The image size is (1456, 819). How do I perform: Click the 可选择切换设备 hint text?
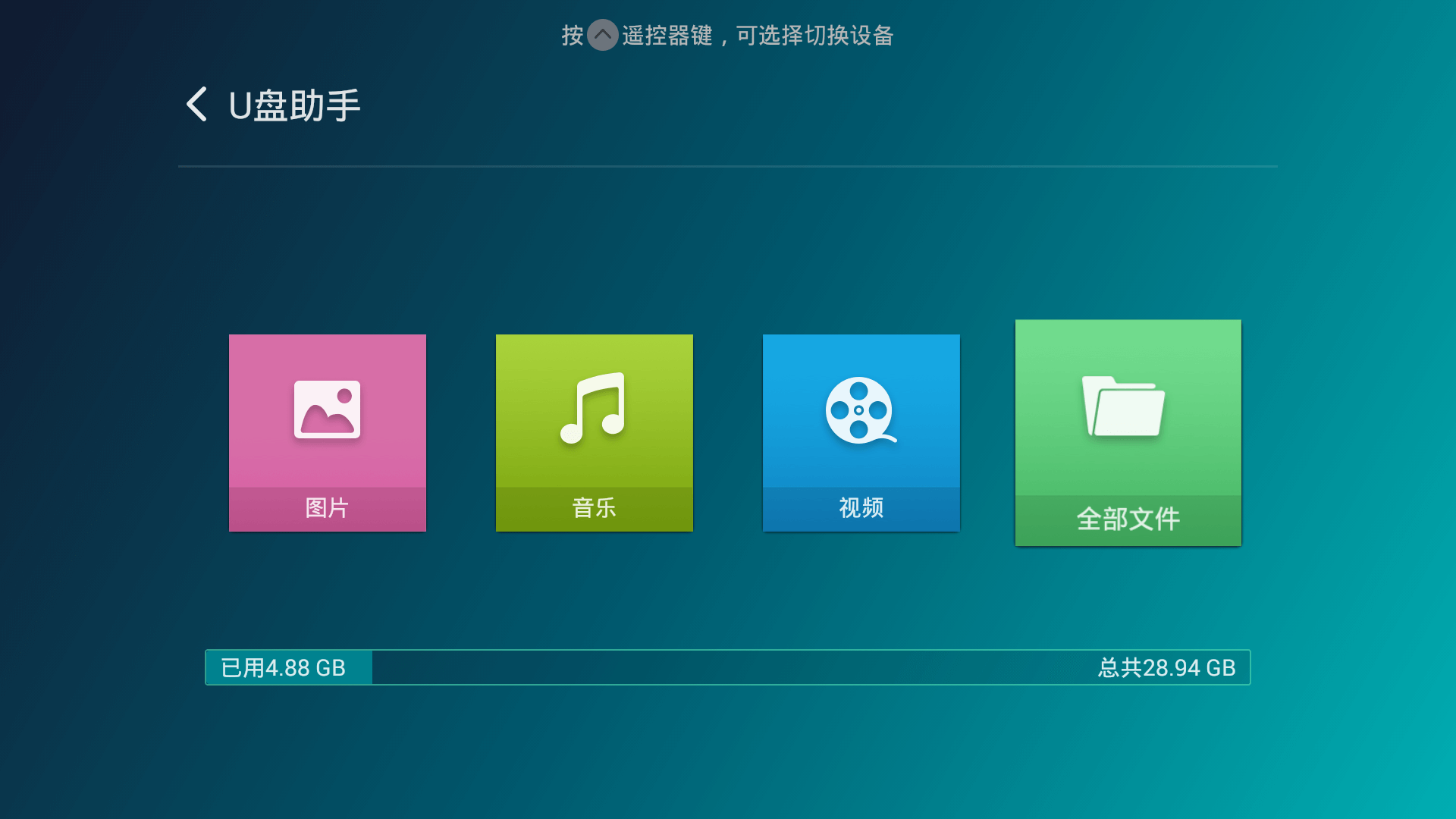click(815, 36)
